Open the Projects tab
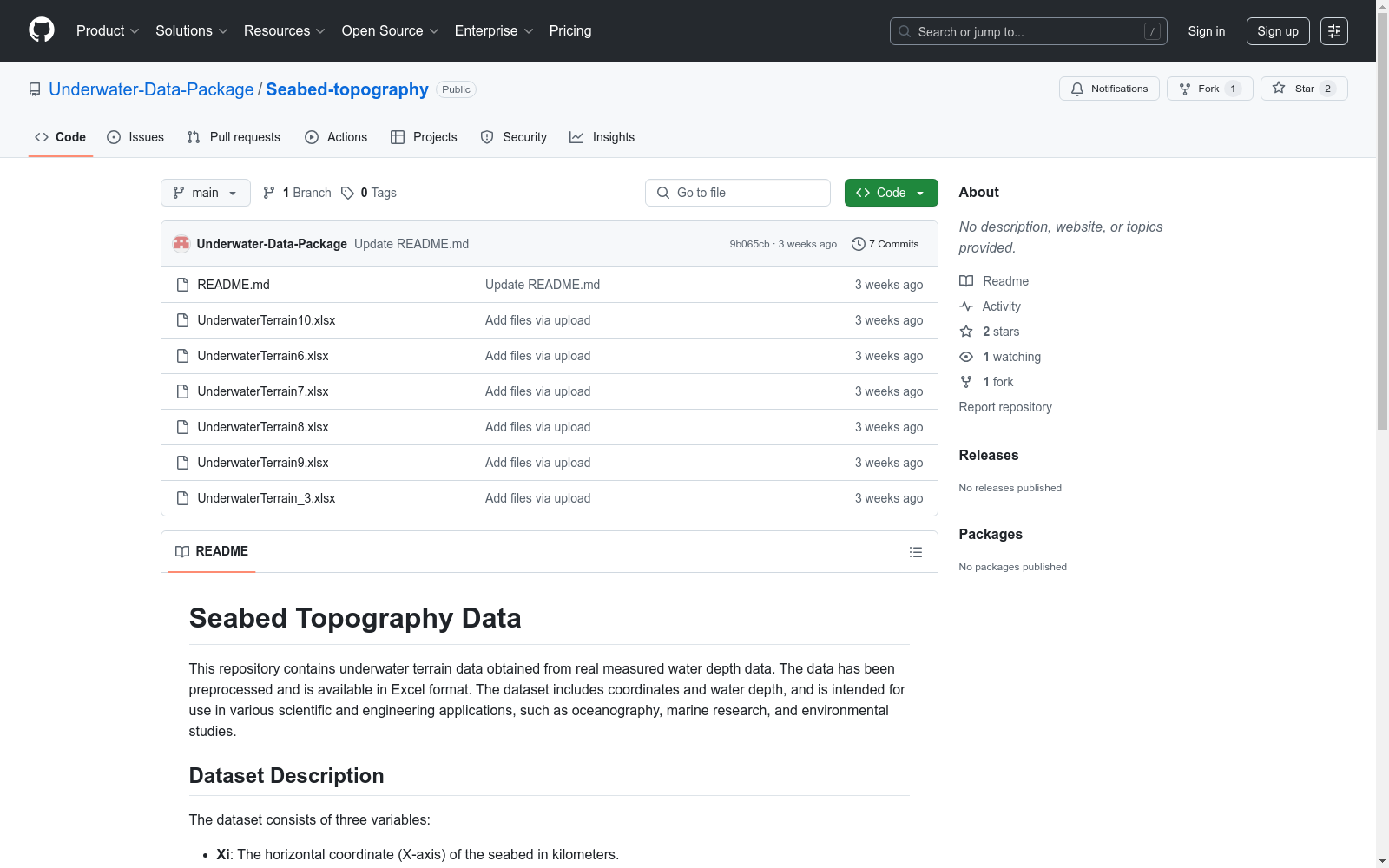Screen dimensions: 1389x868 (x=424, y=137)
